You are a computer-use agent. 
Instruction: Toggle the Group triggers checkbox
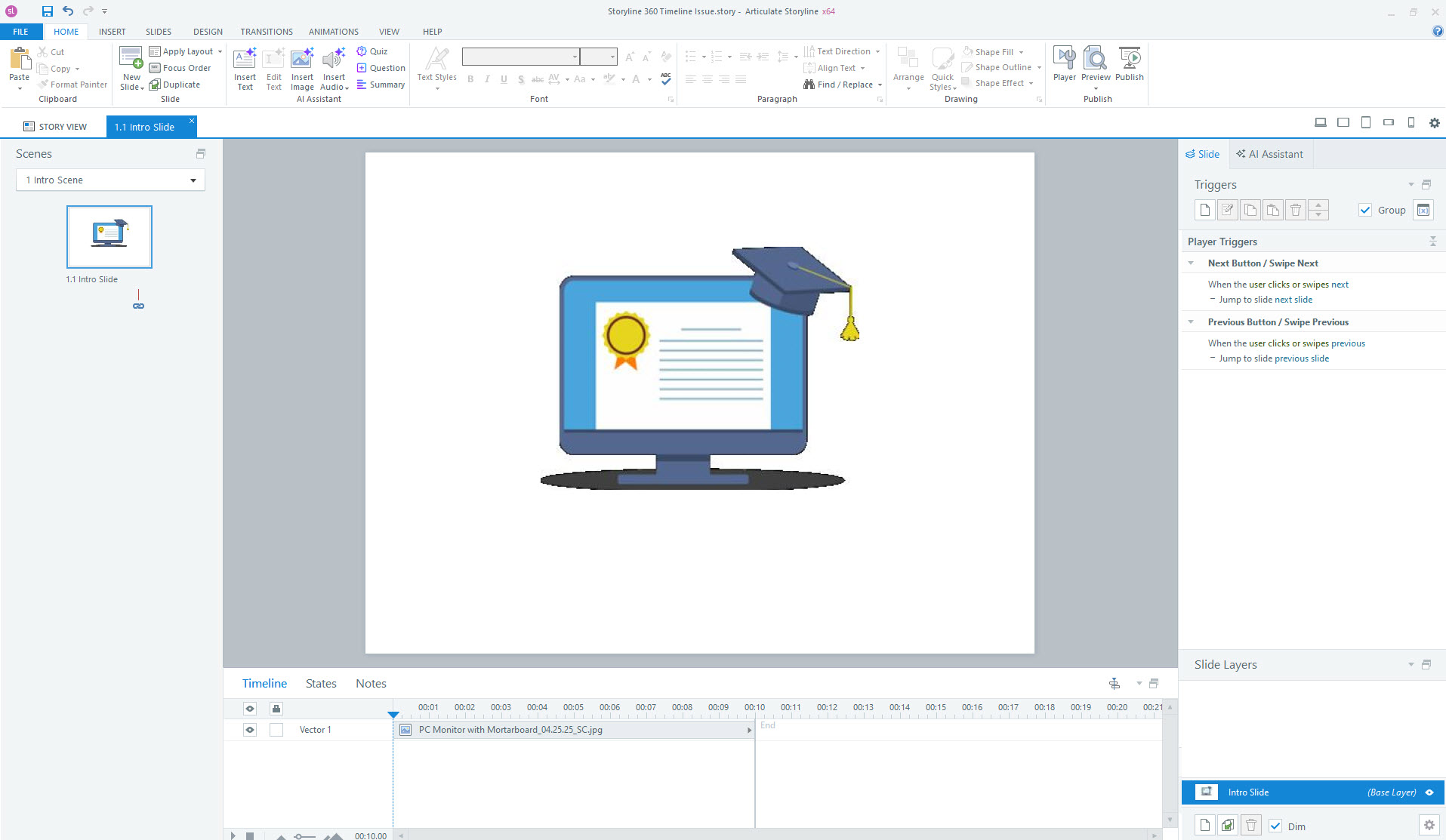click(1365, 211)
